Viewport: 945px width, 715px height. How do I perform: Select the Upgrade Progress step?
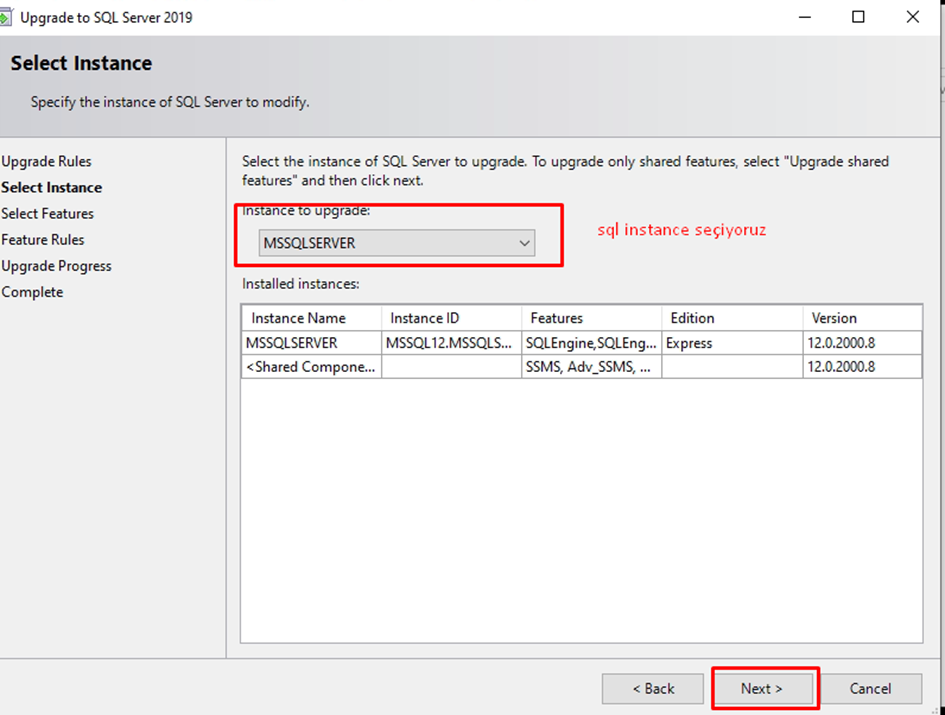click(57, 266)
